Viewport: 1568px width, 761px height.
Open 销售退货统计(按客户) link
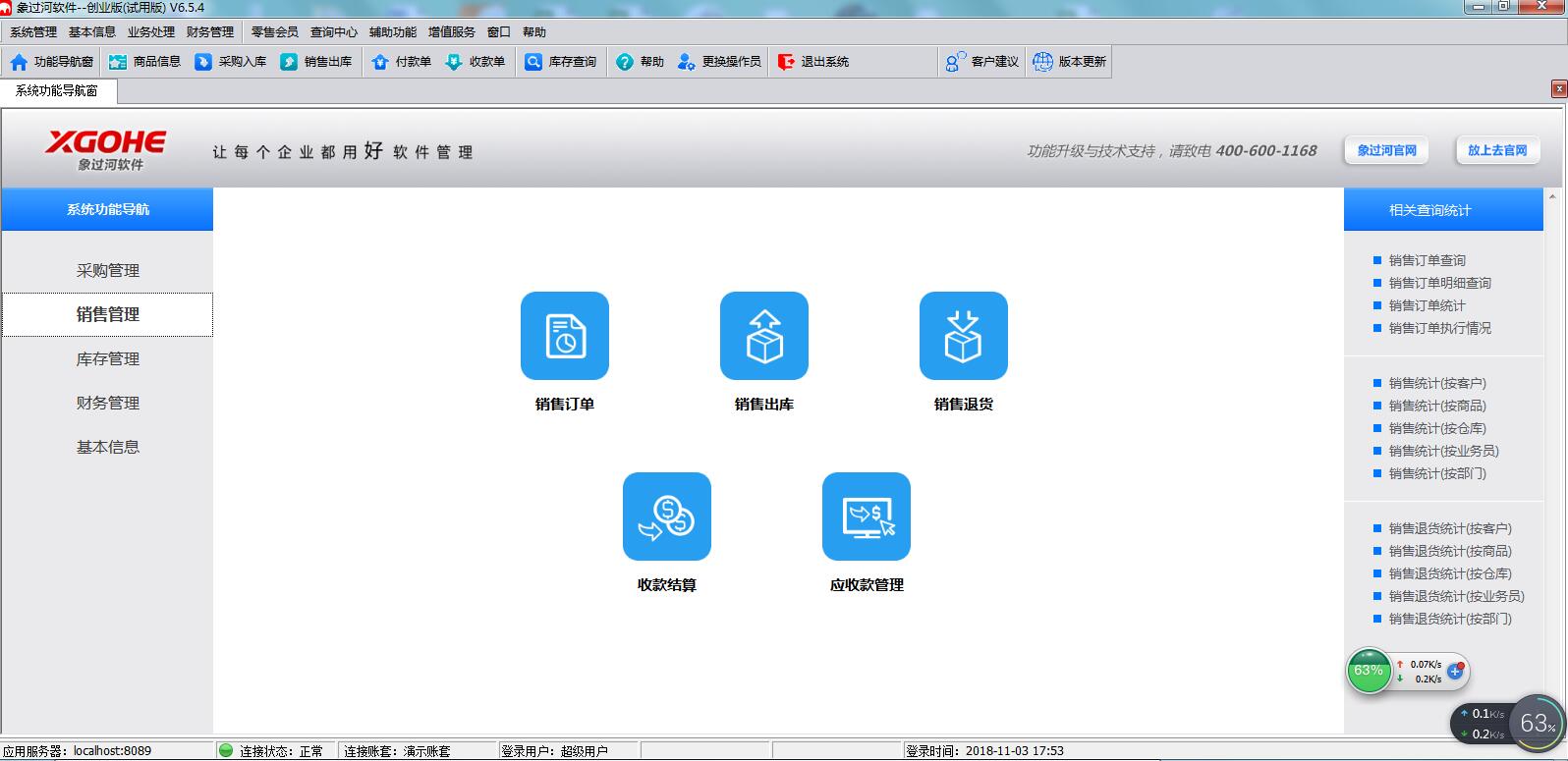(x=1450, y=528)
